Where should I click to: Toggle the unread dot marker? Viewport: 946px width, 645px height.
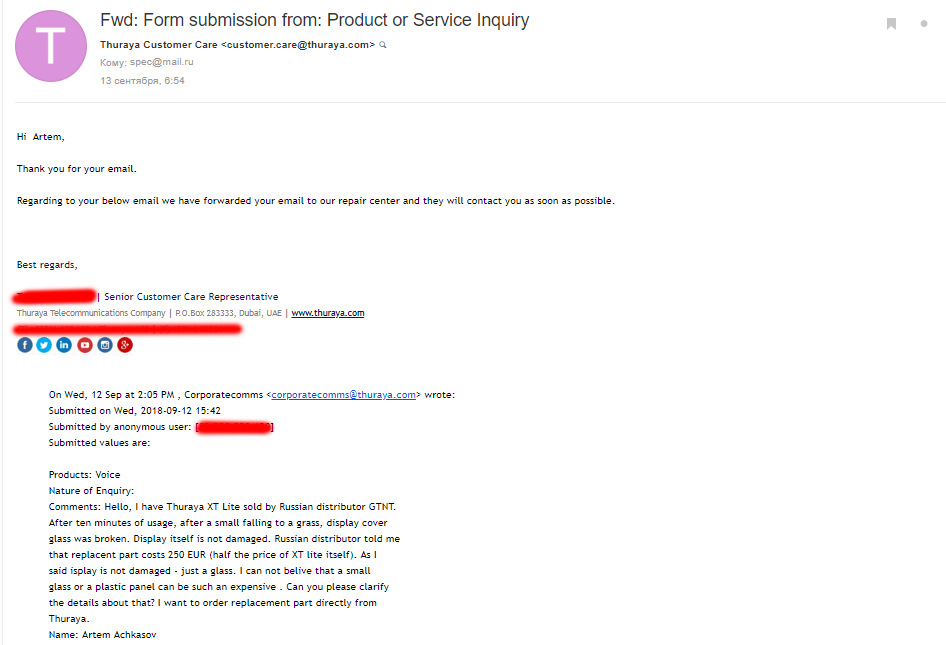924,24
